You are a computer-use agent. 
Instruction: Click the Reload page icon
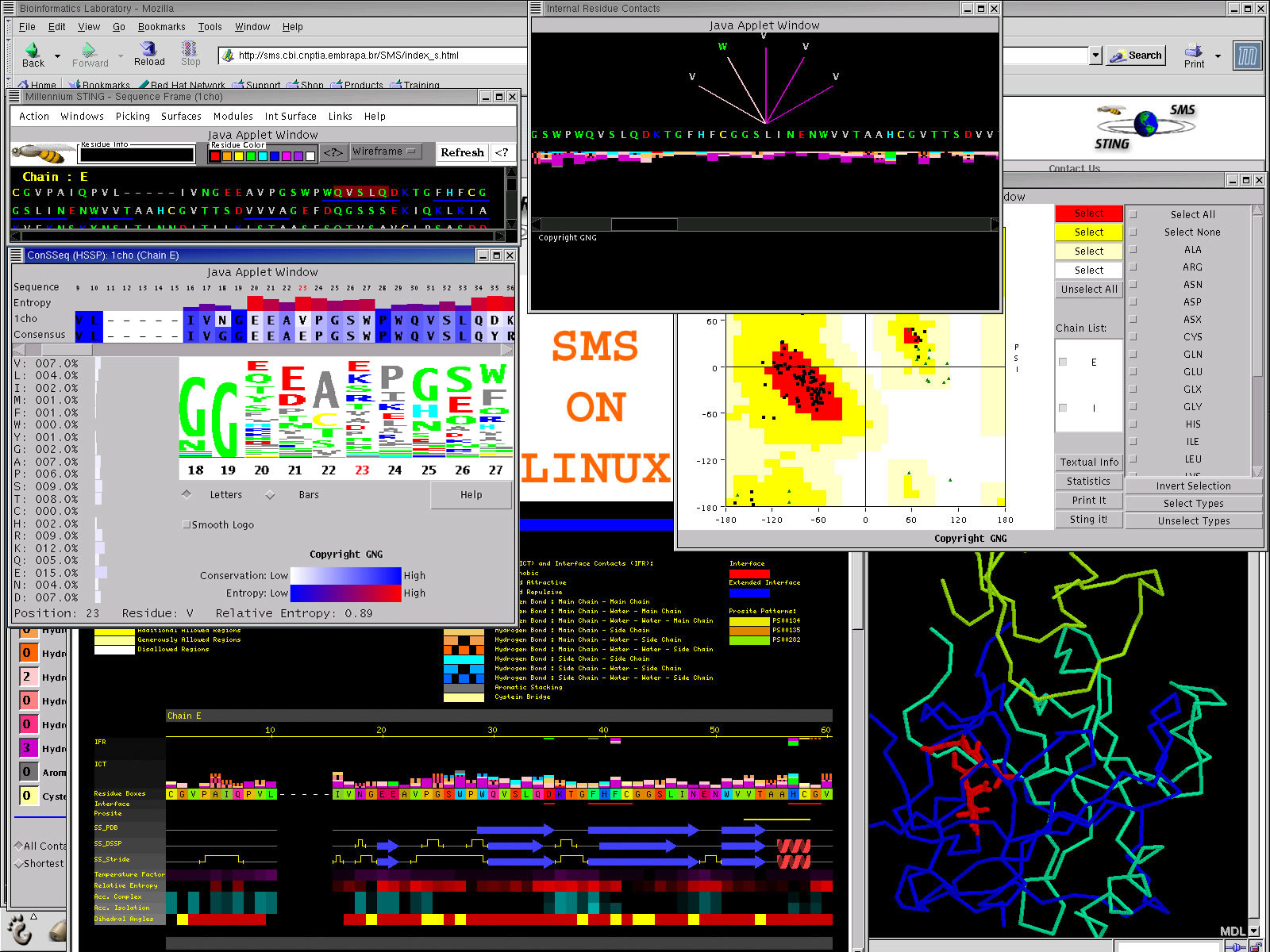point(149,48)
